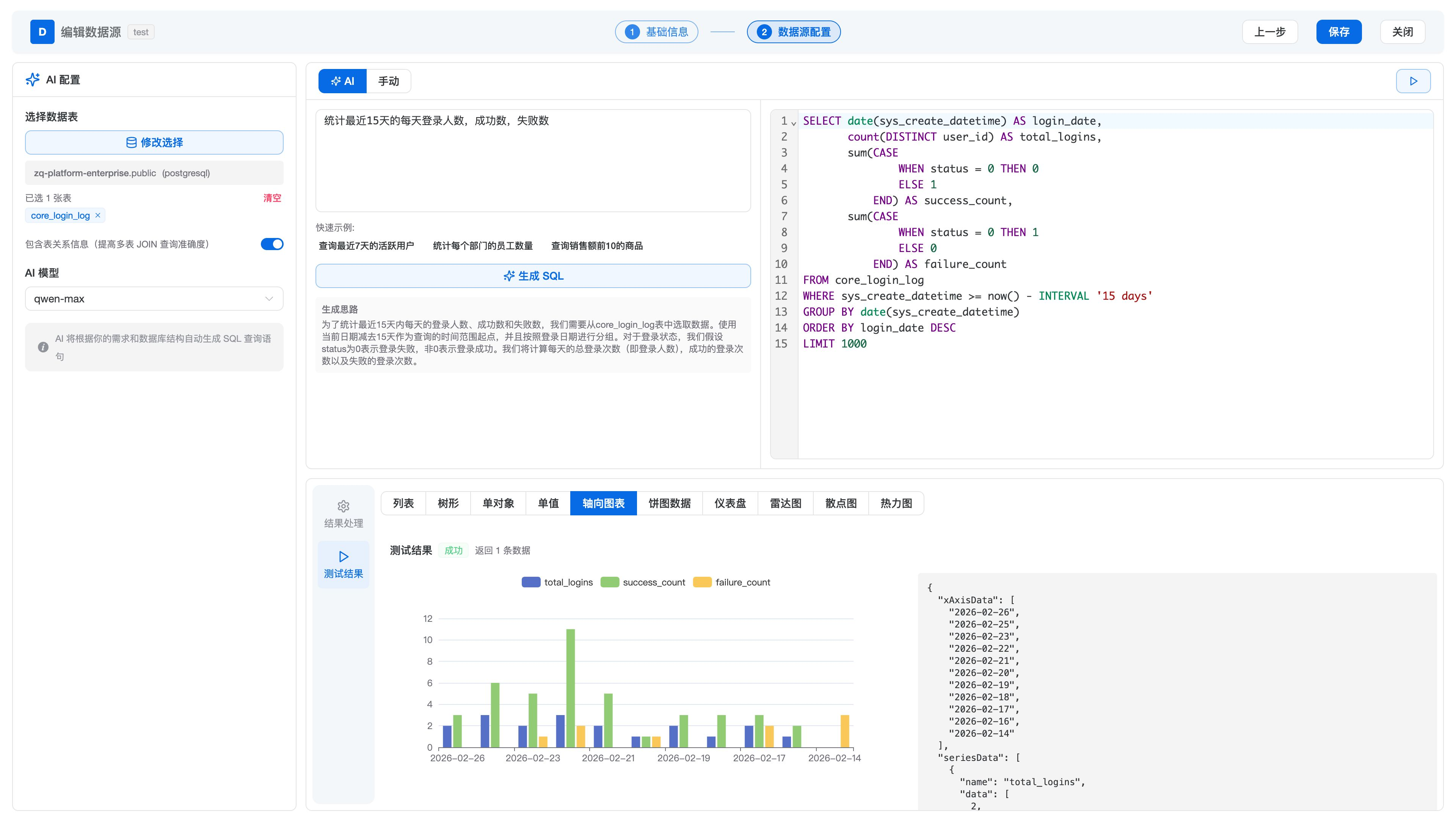The width and height of the screenshot is (1456, 817).
Task: Toggle 包含表关系信息 switch off
Action: pyautogui.click(x=272, y=244)
